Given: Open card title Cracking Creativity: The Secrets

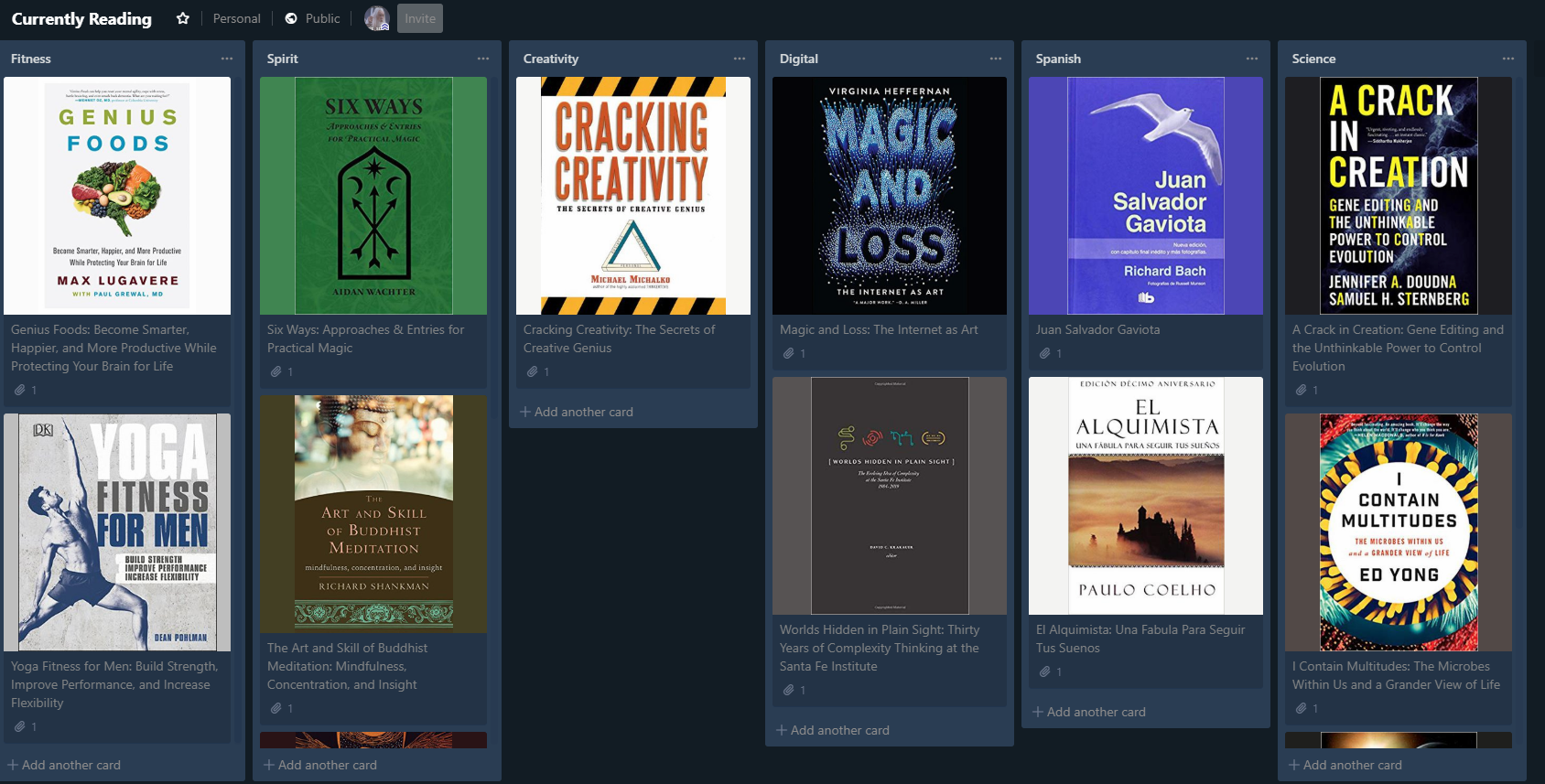Looking at the screenshot, I should (619, 338).
